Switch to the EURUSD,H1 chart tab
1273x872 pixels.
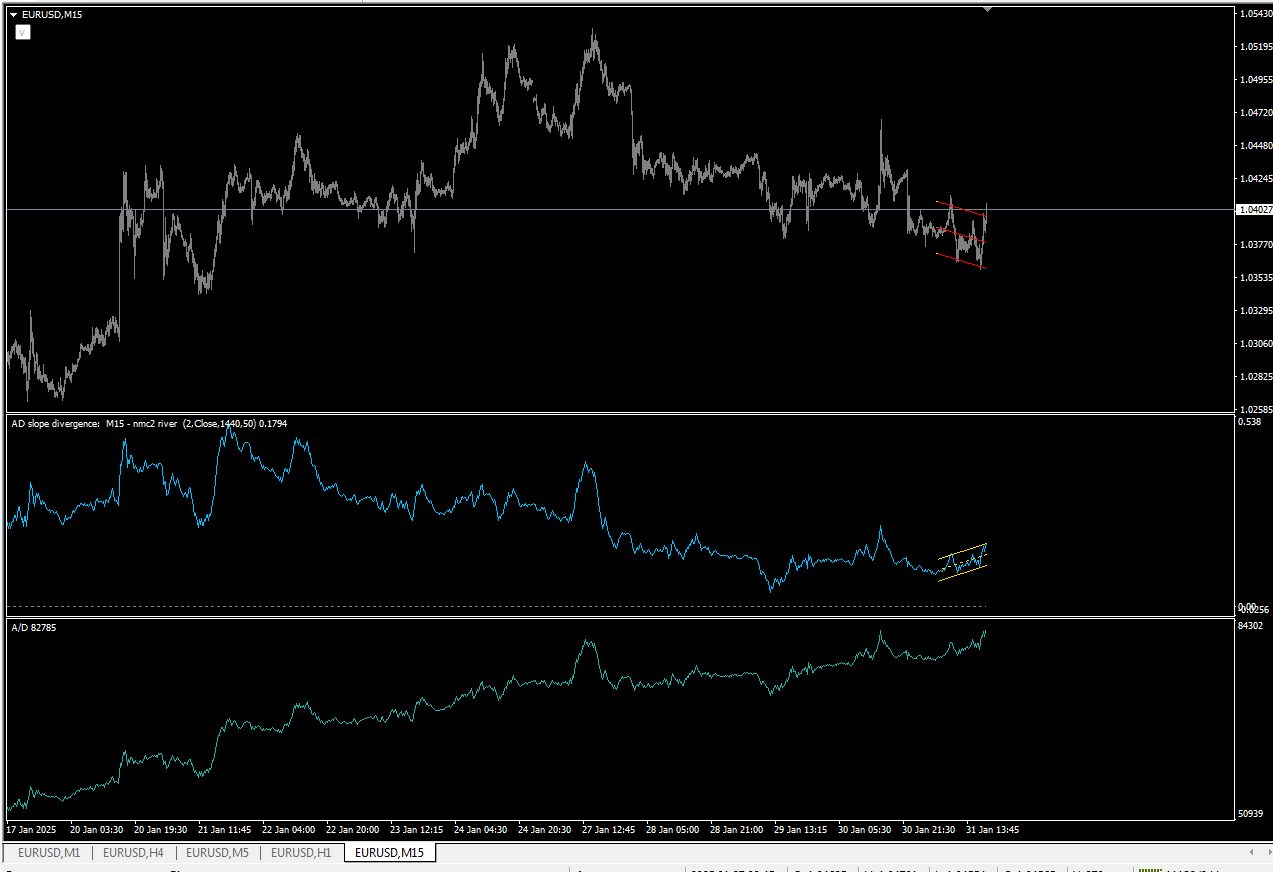click(x=301, y=853)
